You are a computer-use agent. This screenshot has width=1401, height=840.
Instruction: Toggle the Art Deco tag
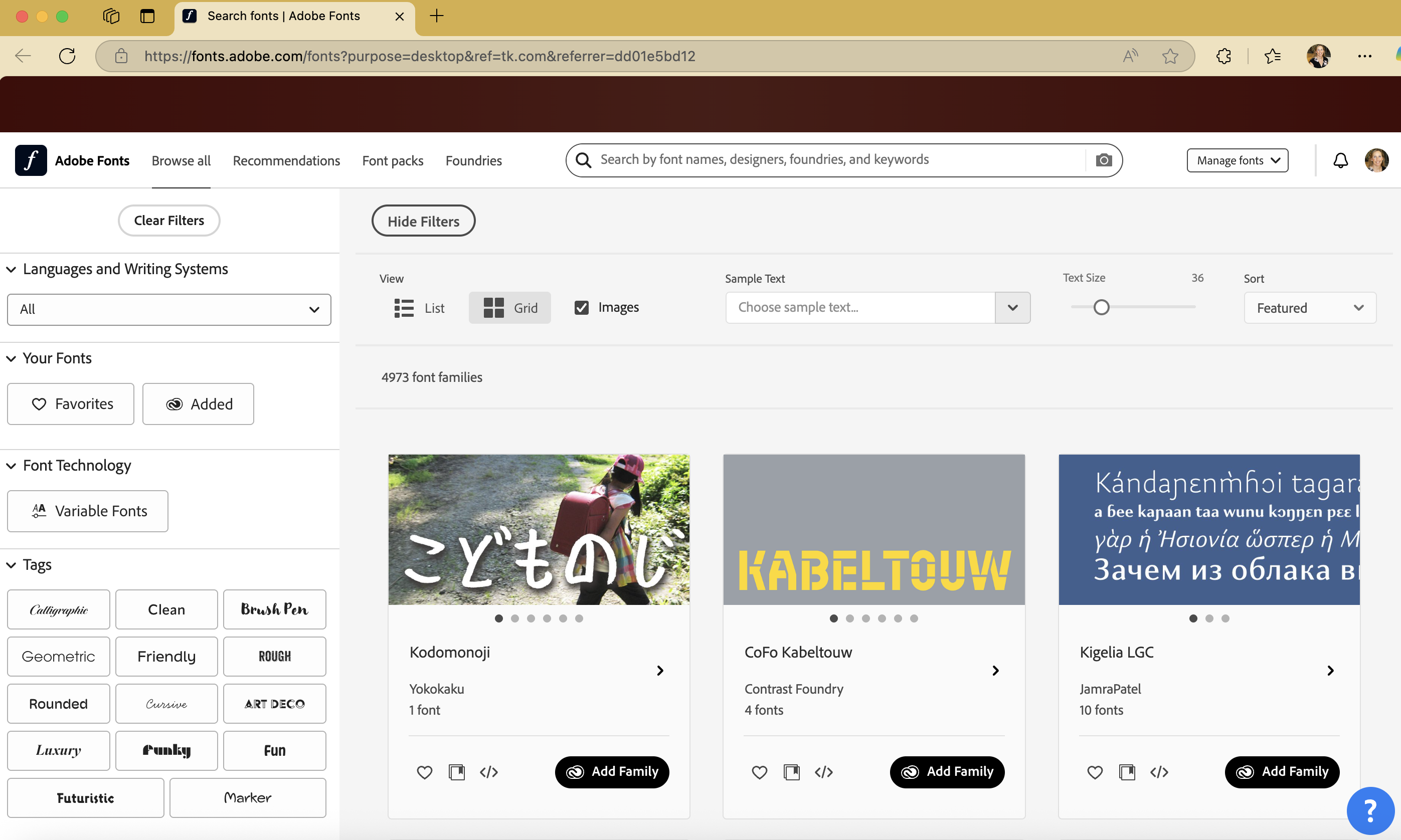point(275,704)
